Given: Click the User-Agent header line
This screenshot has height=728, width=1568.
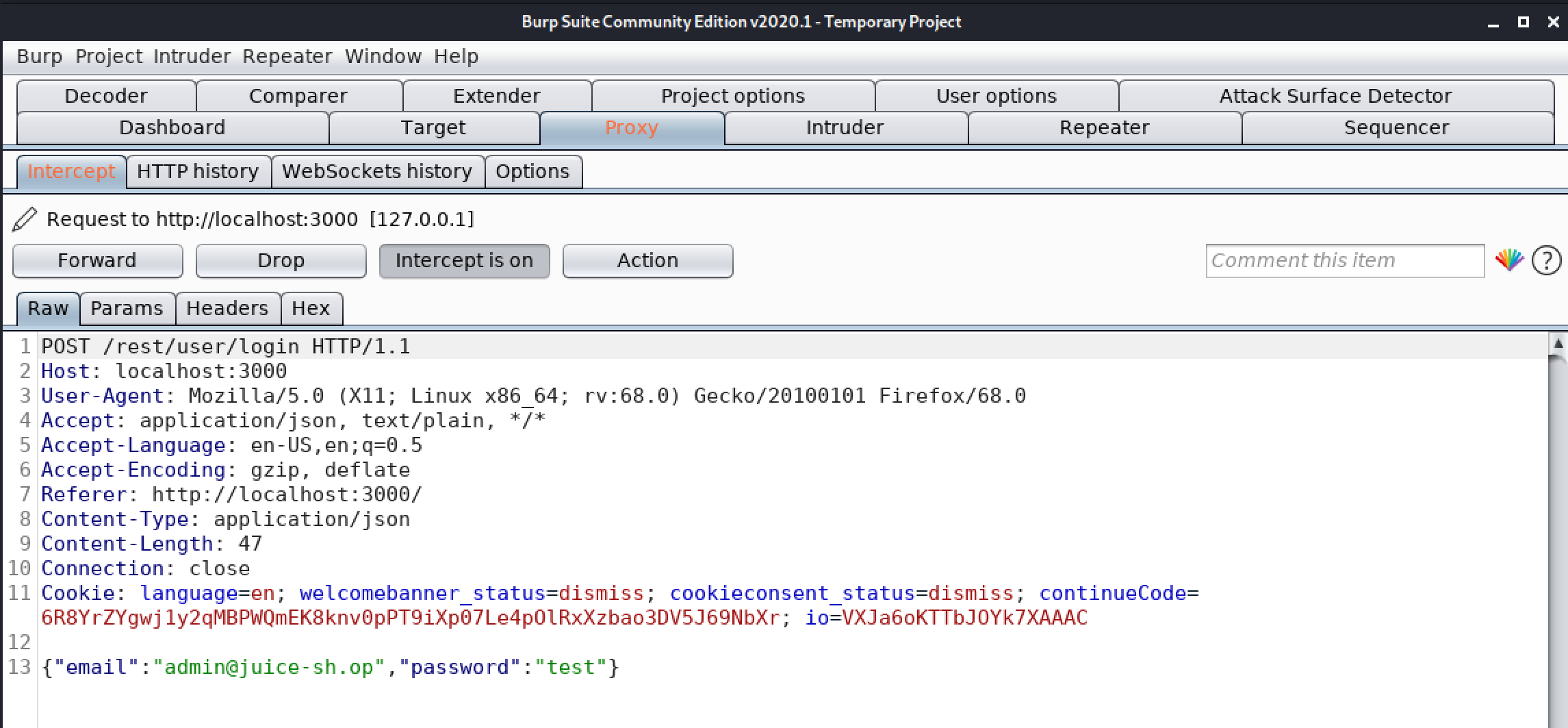Looking at the screenshot, I should point(534,396).
